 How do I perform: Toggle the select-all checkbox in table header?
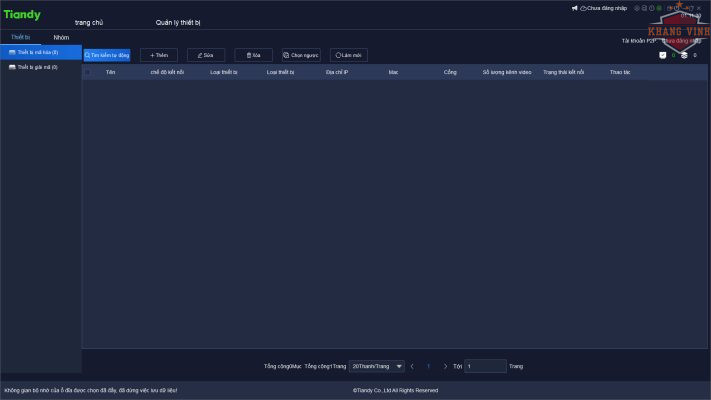point(88,73)
